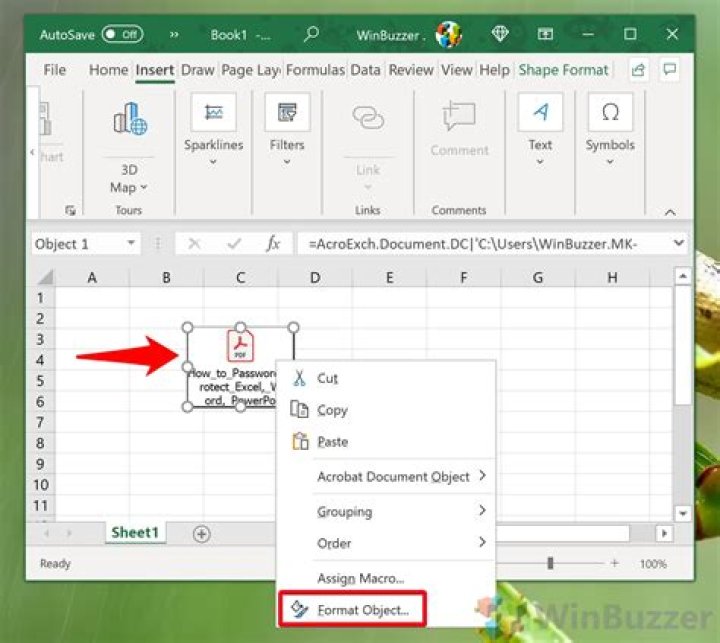Add a new sheet with plus button

pos(202,534)
